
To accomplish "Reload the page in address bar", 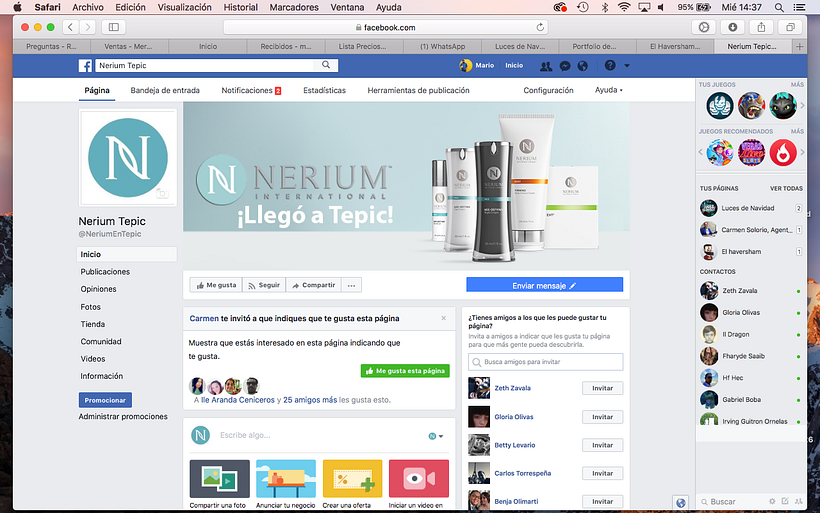I will tap(540, 27).
